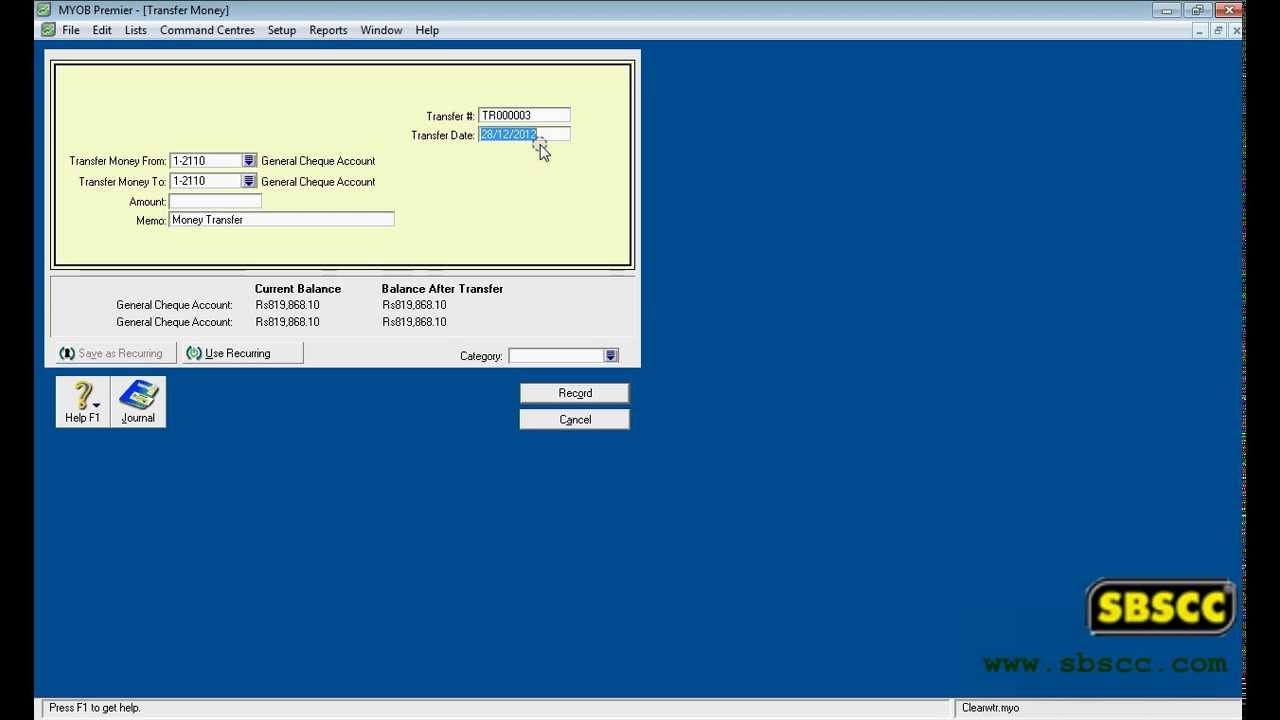
Task: Open the Reports menu
Action: coord(328,30)
